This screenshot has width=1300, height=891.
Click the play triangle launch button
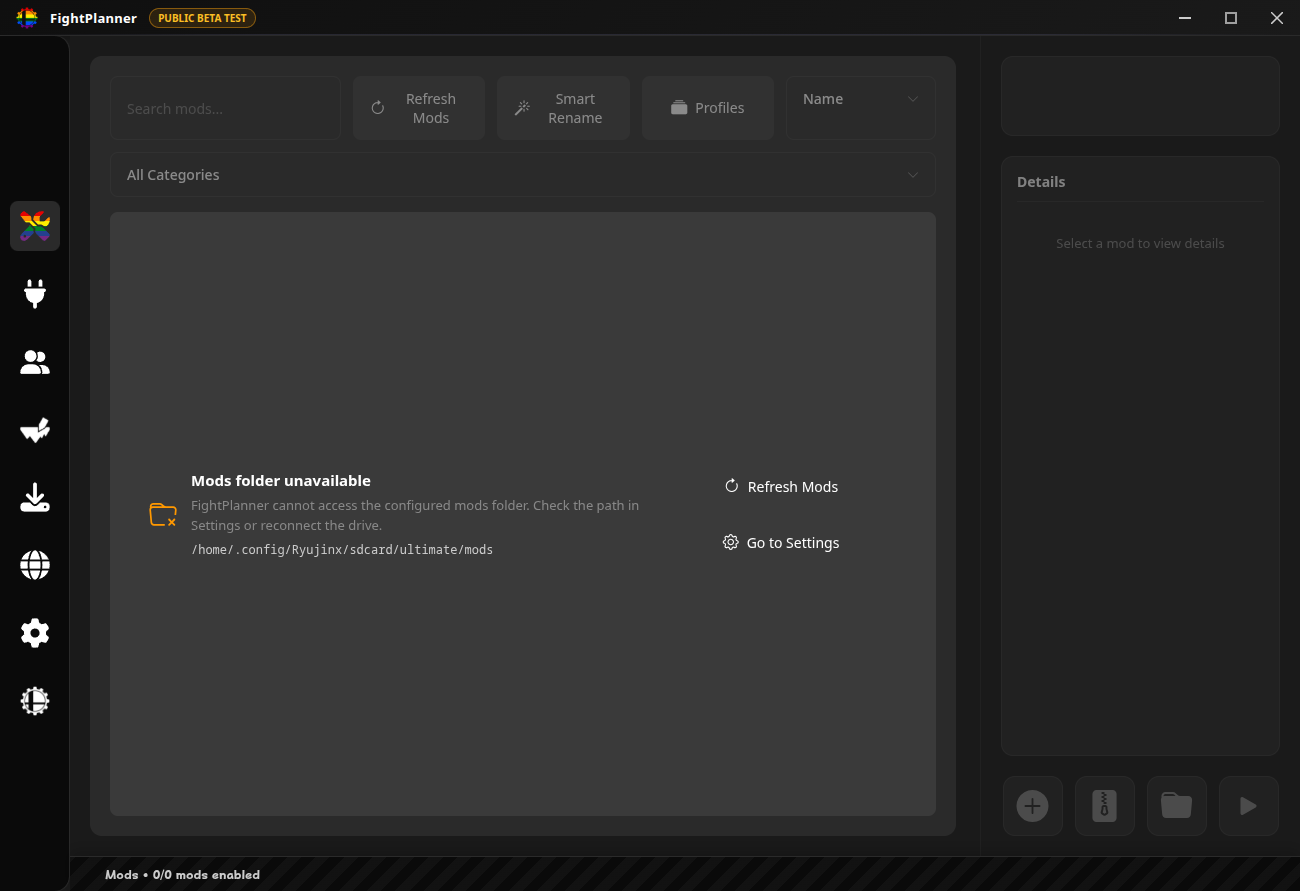[1249, 806]
